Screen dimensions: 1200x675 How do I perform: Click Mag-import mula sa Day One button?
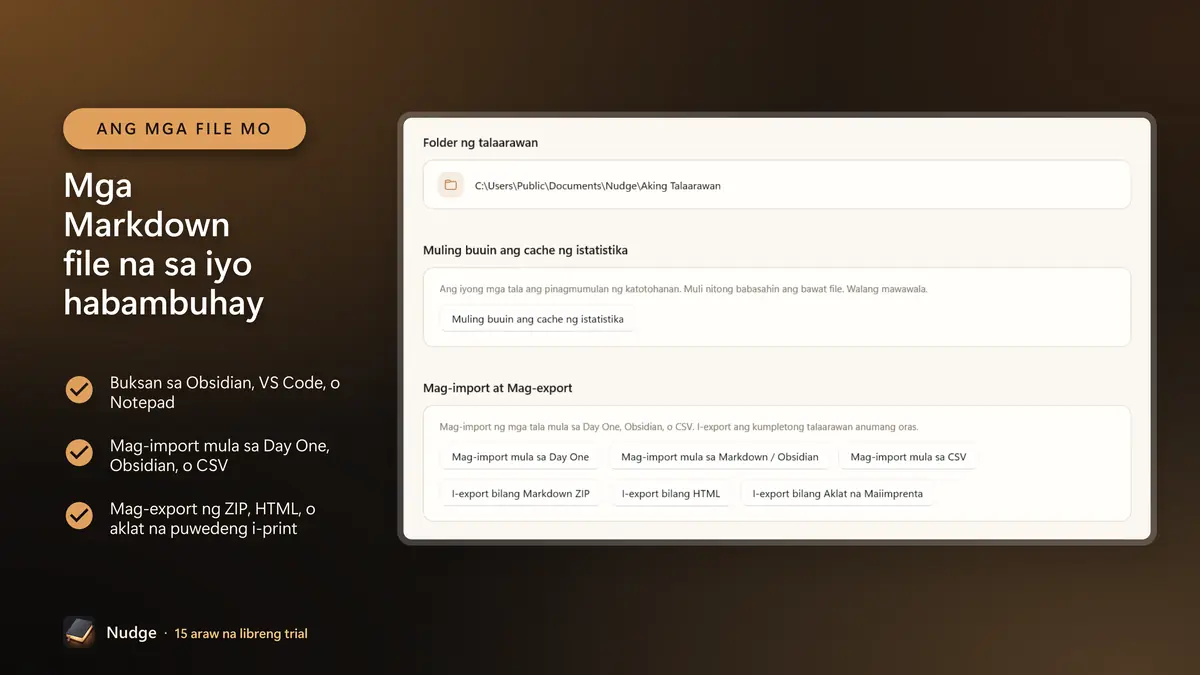pyautogui.click(x=520, y=457)
